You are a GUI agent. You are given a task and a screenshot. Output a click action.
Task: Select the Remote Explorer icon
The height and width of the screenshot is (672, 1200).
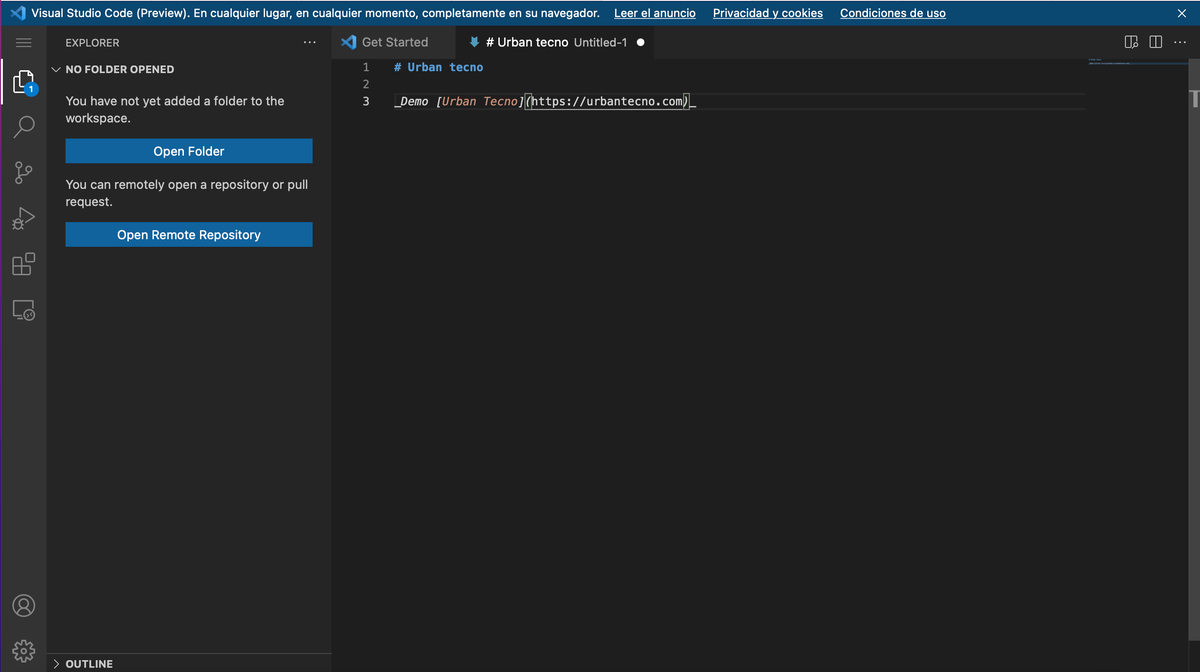click(23, 310)
